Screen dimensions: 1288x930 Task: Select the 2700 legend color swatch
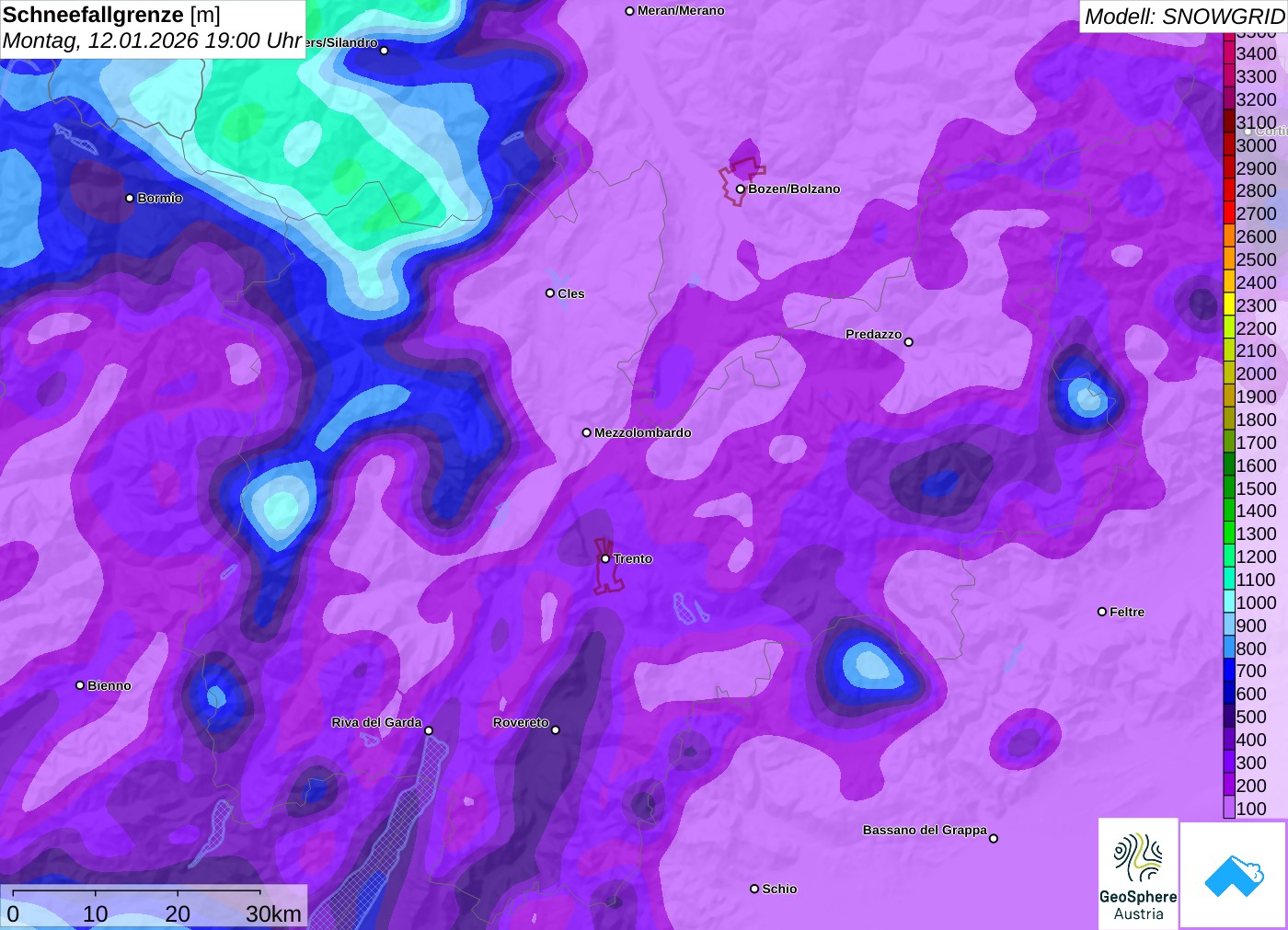(1229, 213)
